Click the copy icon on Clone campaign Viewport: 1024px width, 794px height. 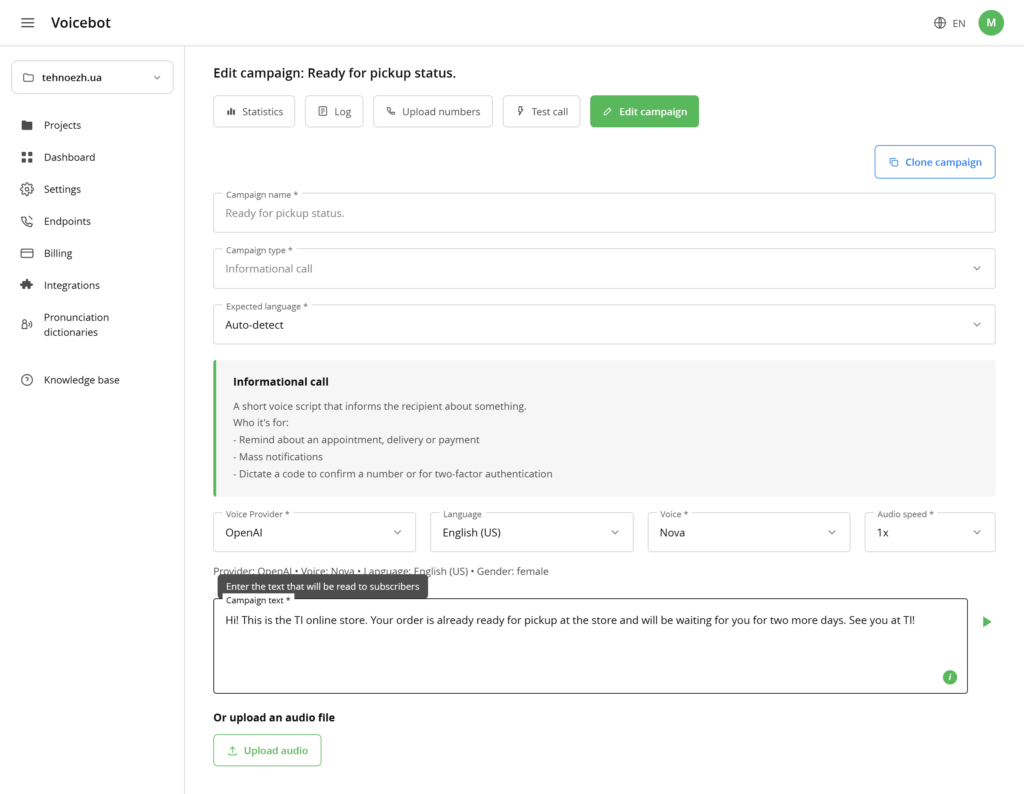point(893,162)
